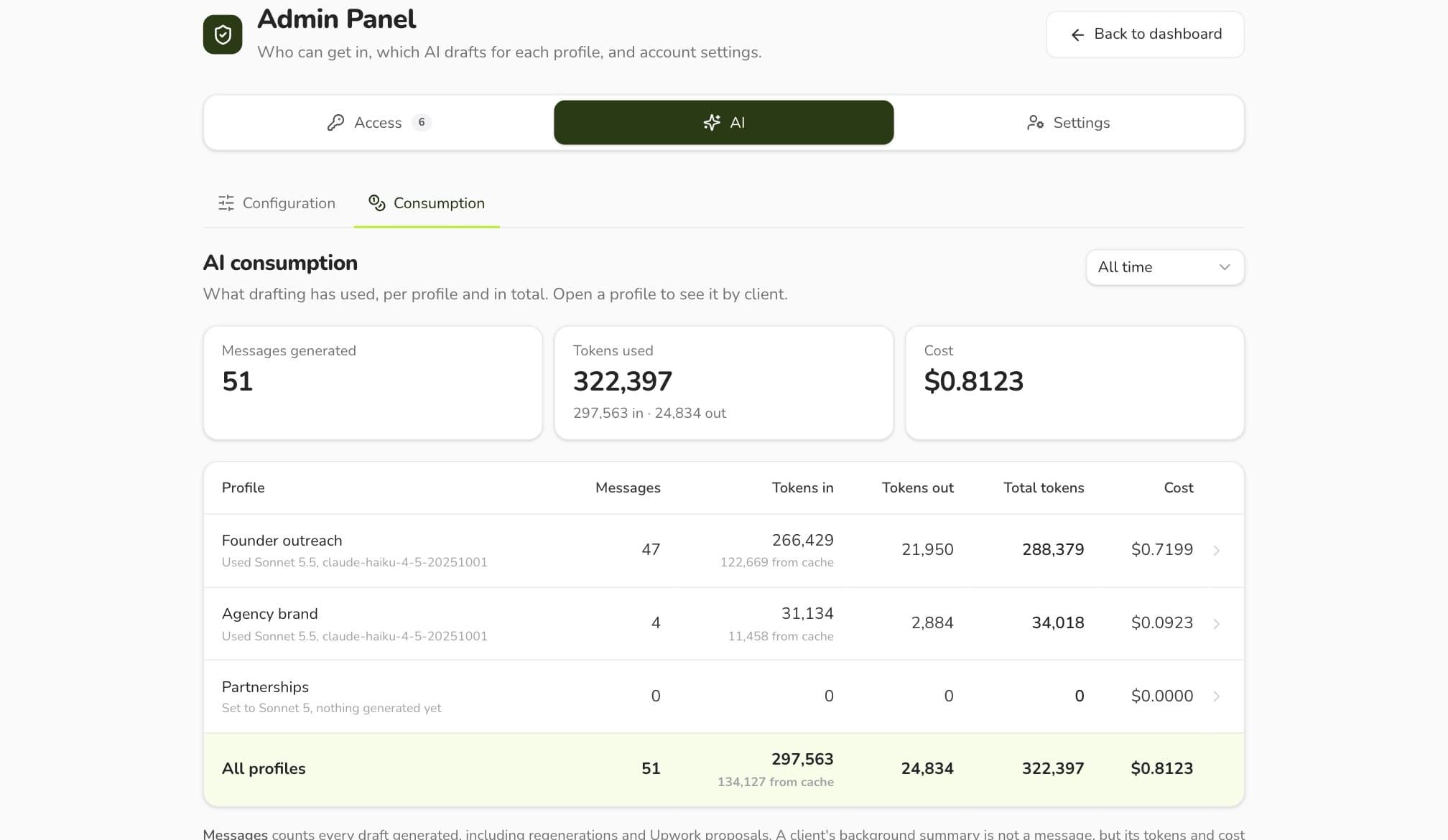This screenshot has height=840, width=1448.
Task: Click Partnerships cost $0.0000
Action: (x=1162, y=696)
